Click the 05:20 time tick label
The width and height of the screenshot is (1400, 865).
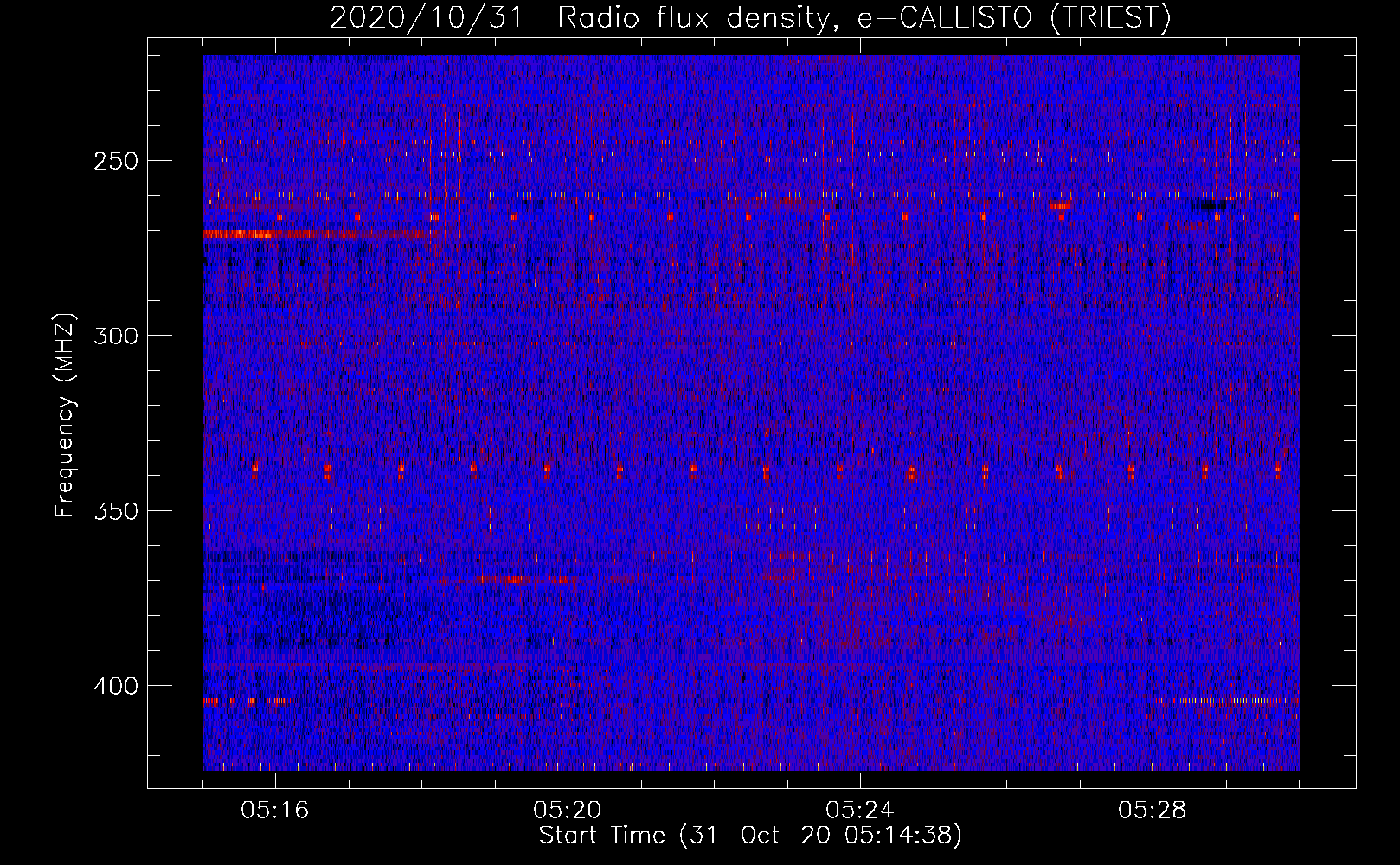click(x=568, y=811)
